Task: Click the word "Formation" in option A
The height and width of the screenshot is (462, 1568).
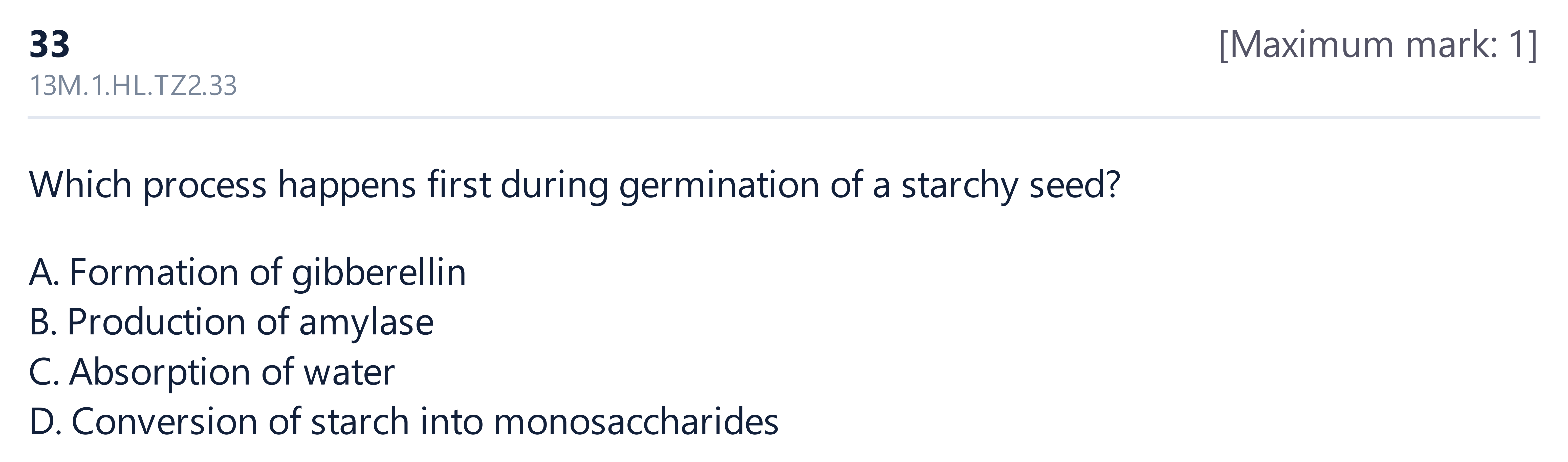Action: click(x=154, y=272)
